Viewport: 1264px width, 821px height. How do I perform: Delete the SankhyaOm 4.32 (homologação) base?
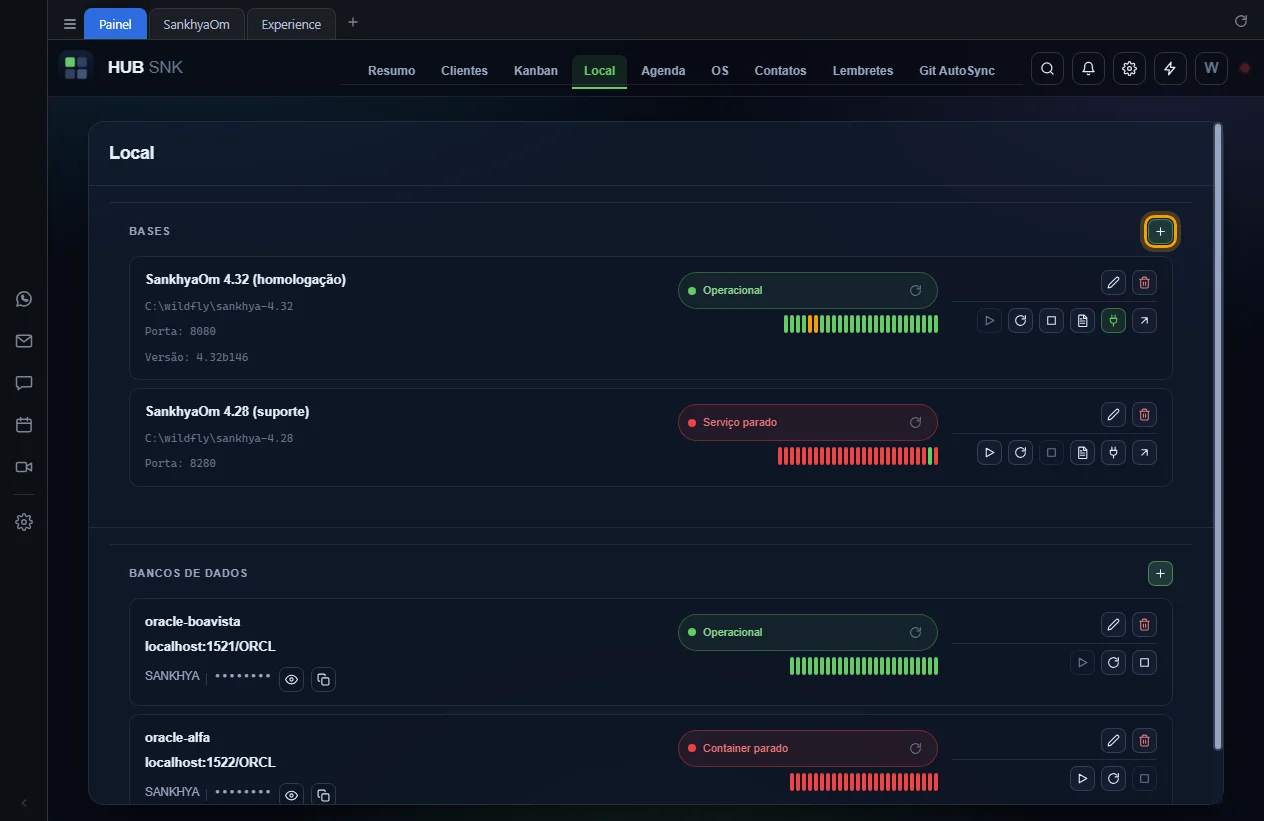click(x=1145, y=282)
